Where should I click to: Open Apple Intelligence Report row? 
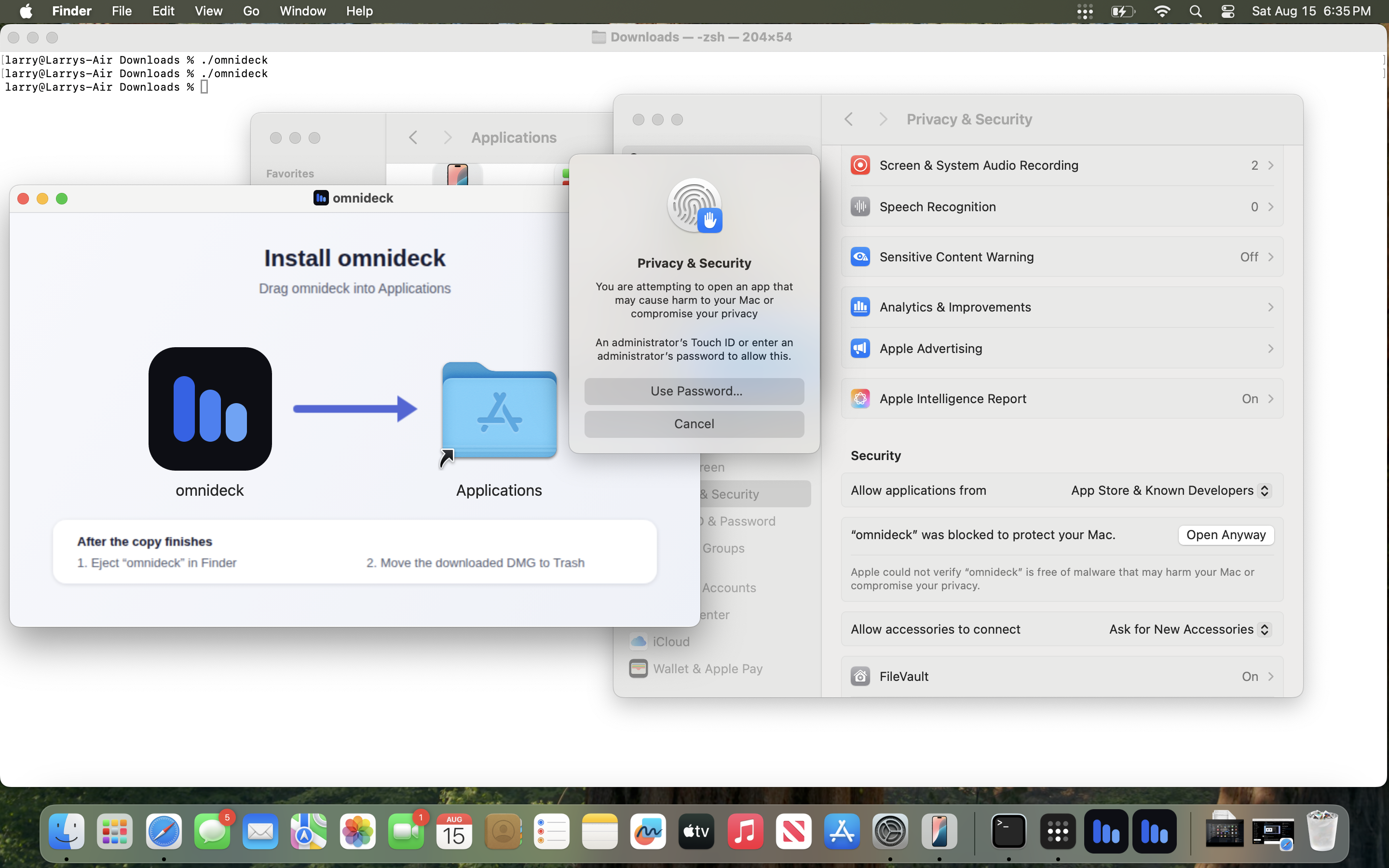point(1062,398)
